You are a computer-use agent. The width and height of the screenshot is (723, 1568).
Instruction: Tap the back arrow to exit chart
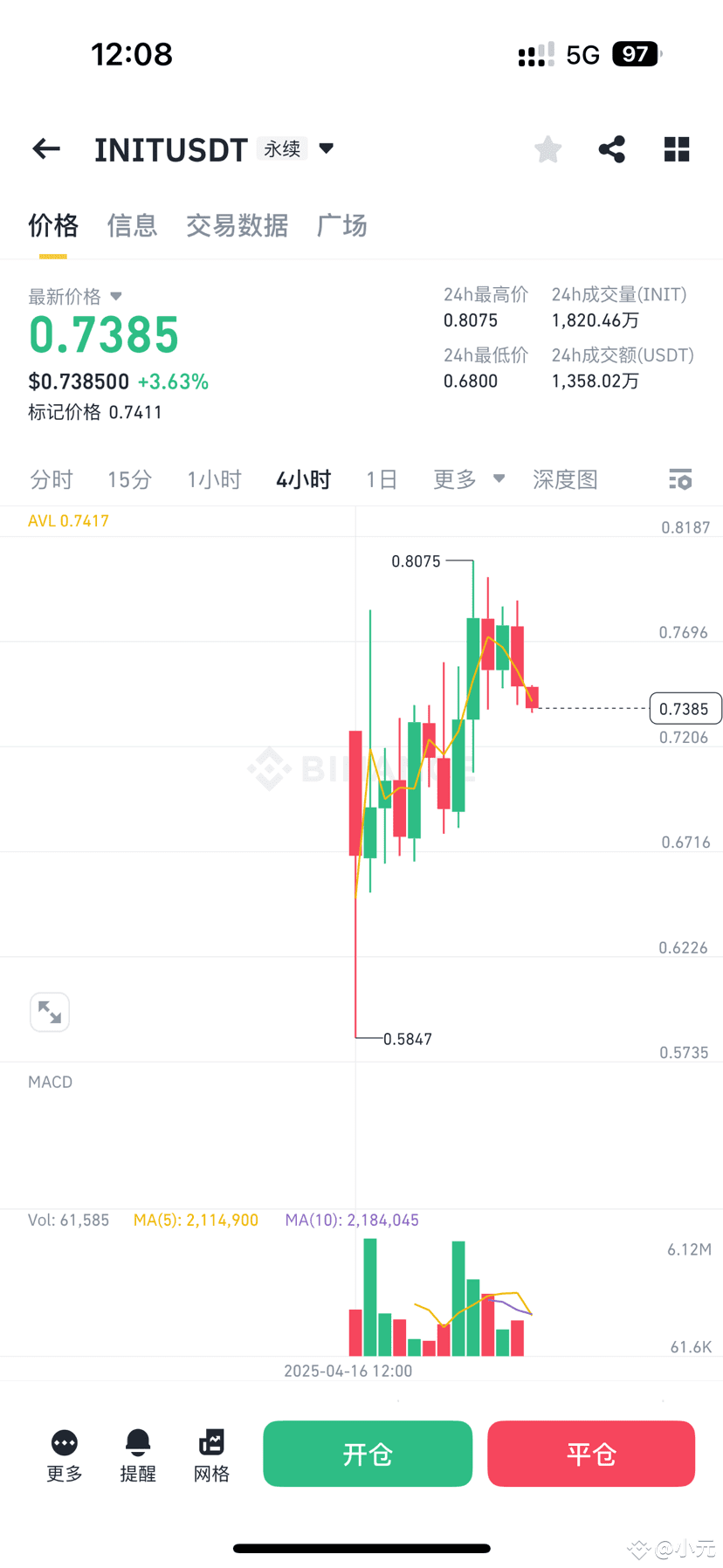(x=45, y=148)
